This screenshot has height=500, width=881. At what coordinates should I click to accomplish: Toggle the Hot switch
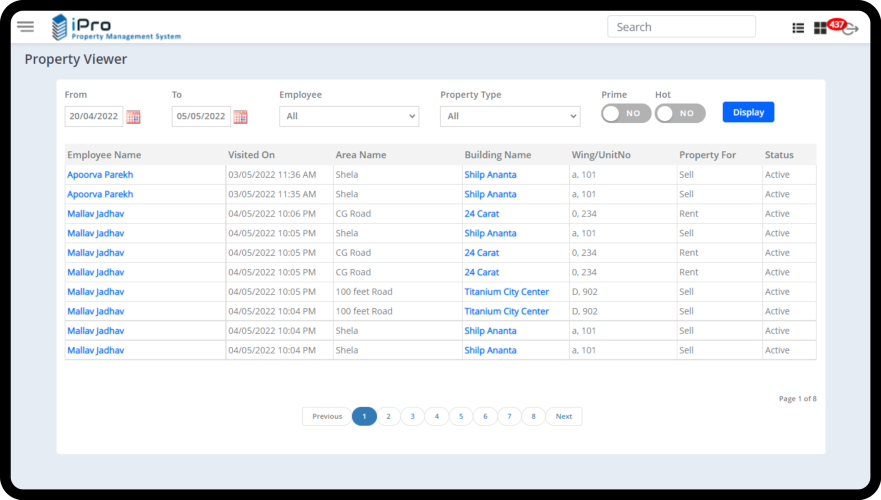tap(680, 114)
